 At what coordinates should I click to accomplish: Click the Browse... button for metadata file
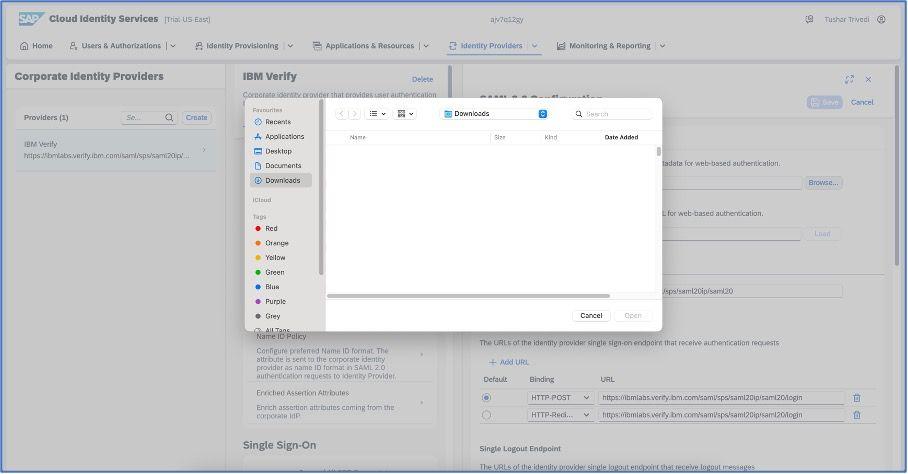(823, 183)
